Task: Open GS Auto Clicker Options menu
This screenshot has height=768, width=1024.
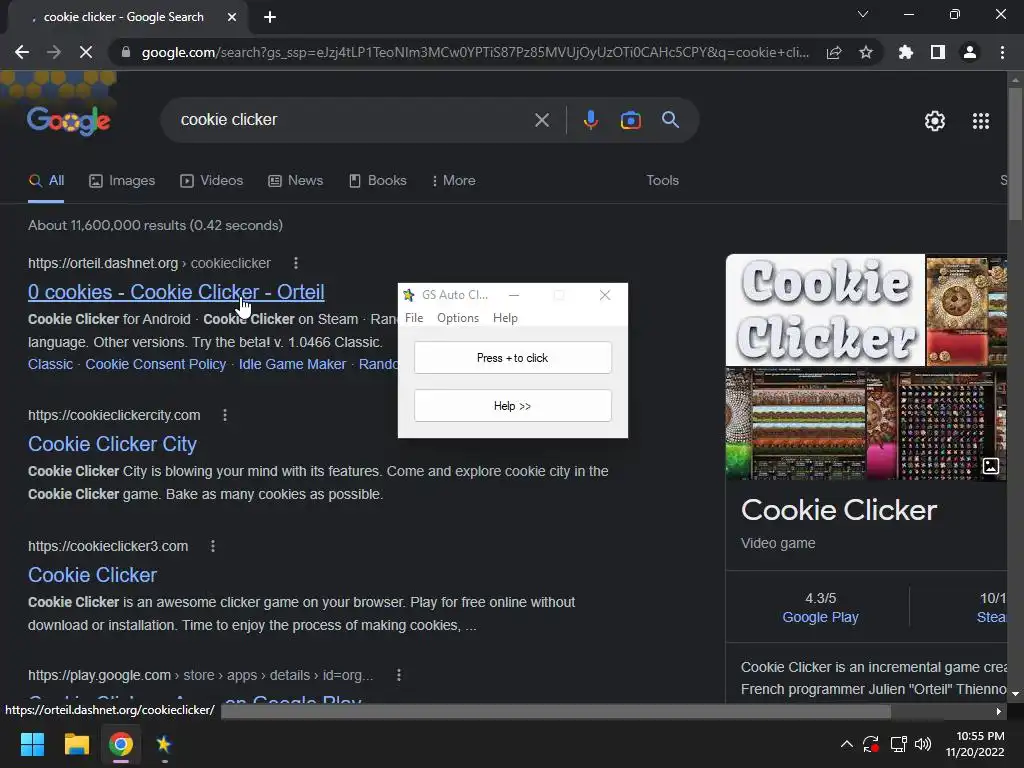Action: pos(458,318)
